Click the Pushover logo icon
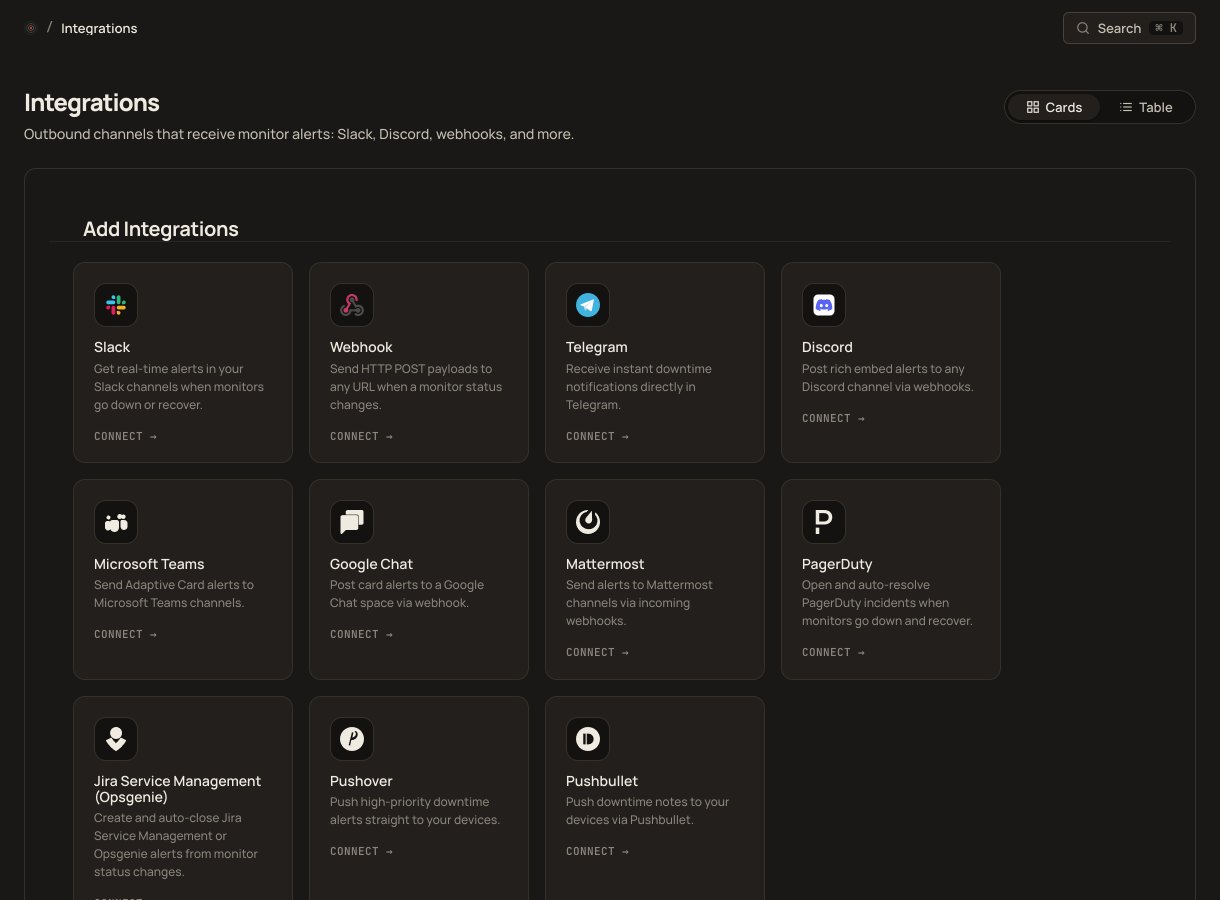This screenshot has height=900, width=1220. [x=352, y=739]
